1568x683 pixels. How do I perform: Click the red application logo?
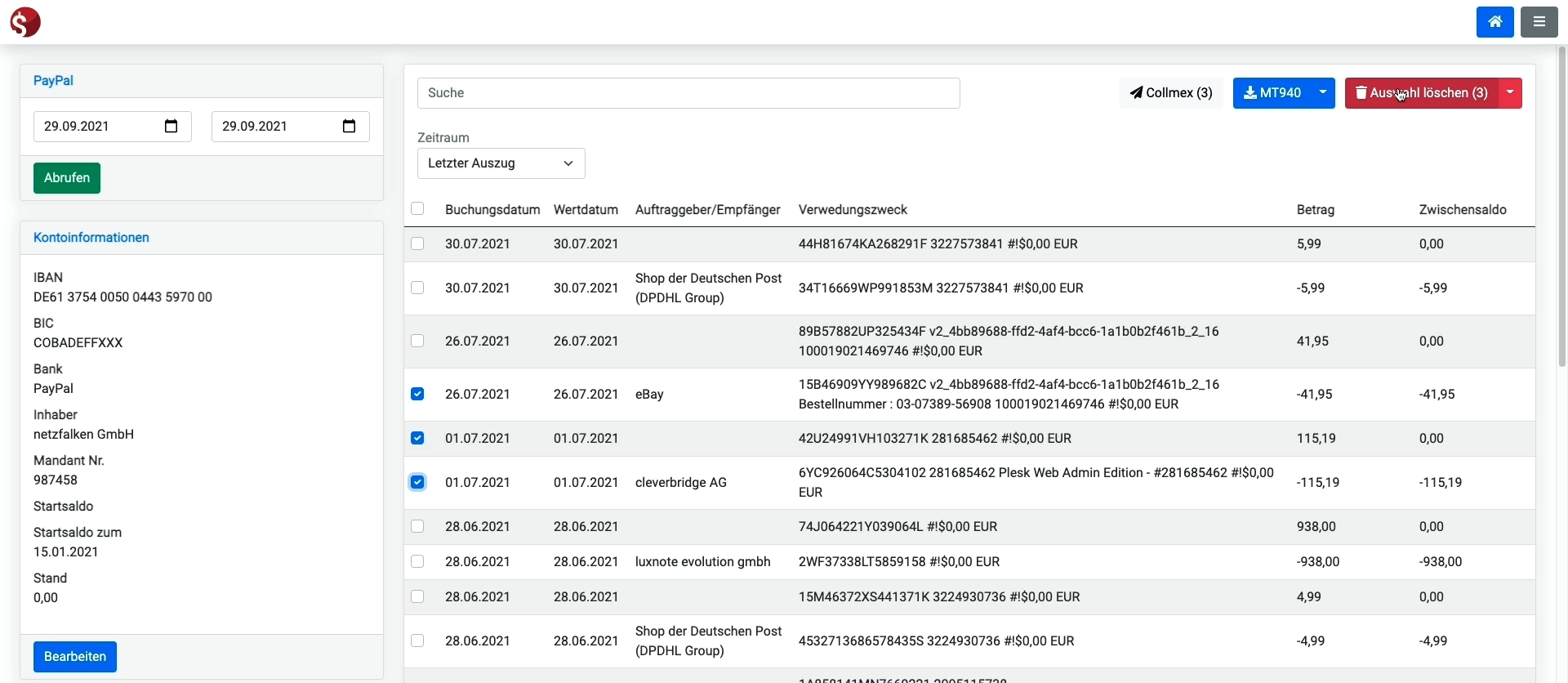click(25, 22)
